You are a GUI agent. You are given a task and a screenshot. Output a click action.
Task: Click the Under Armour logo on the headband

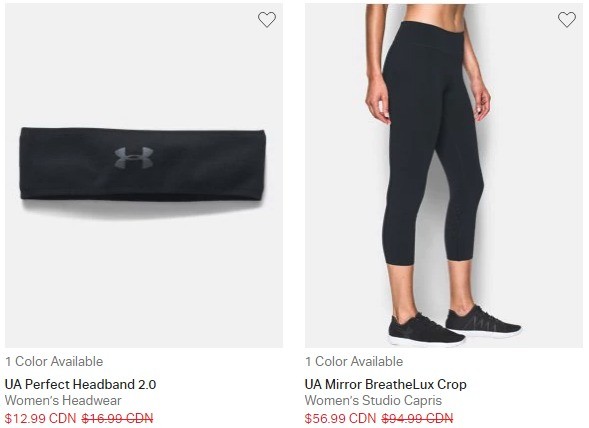[134, 157]
